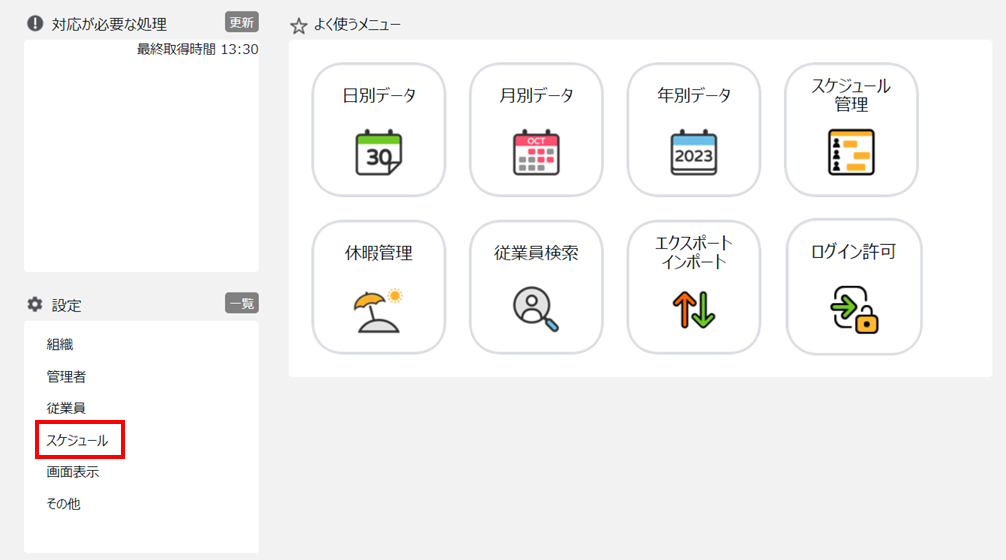The image size is (1006, 560).
Task: Click the star icon beside よく使うメニュー
Action: 298,26
